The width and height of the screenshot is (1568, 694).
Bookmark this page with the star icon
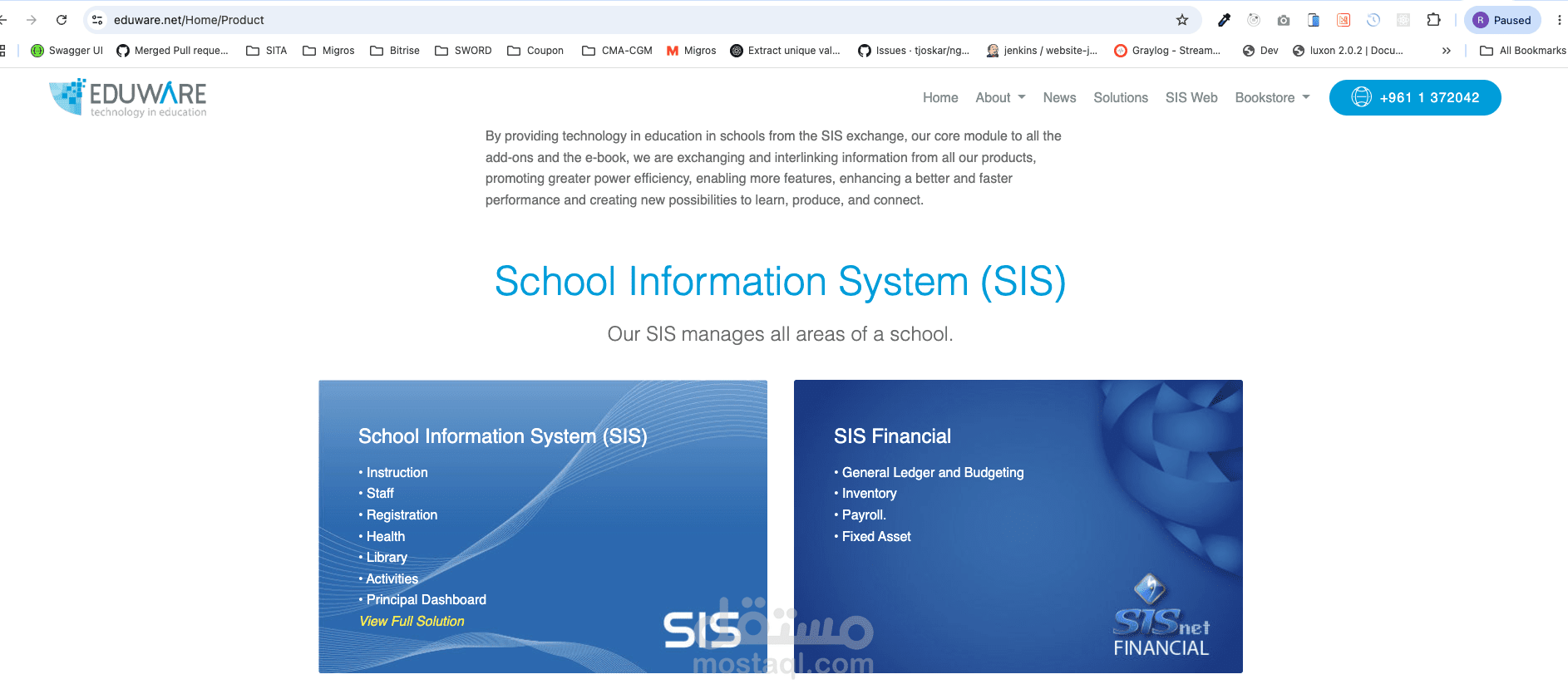point(1182,20)
